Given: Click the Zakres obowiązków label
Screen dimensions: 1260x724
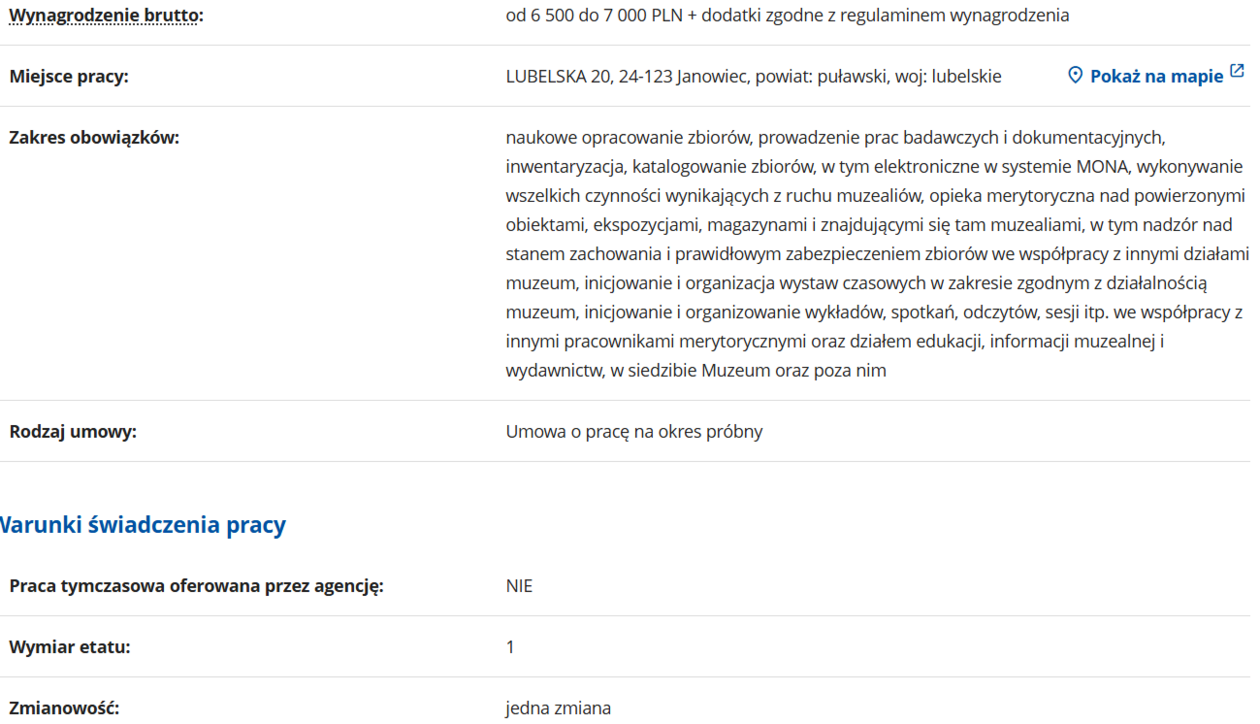Looking at the screenshot, I should pos(94,138).
